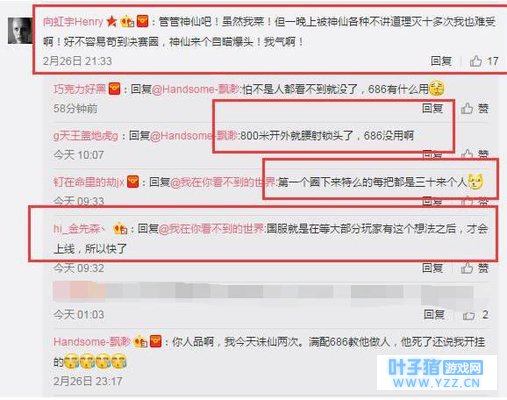The image size is (507, 400).
Task: Click the red envelope badge beside 巧克力好黑
Action: pyautogui.click(x=114, y=89)
